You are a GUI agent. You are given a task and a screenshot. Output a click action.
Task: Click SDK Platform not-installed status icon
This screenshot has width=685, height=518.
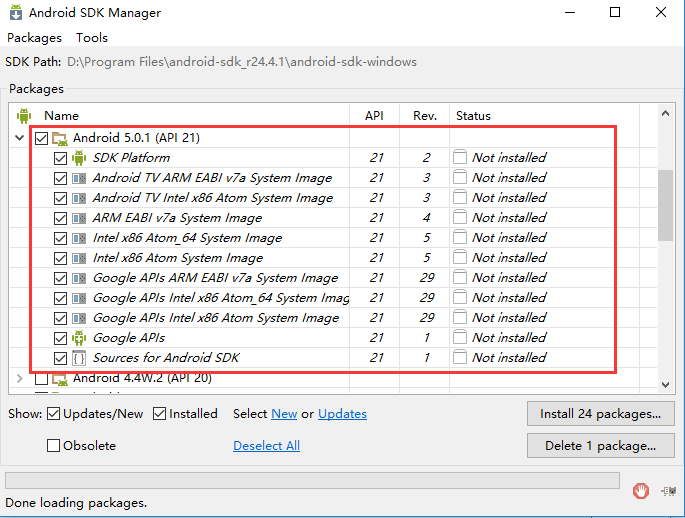(x=460, y=157)
